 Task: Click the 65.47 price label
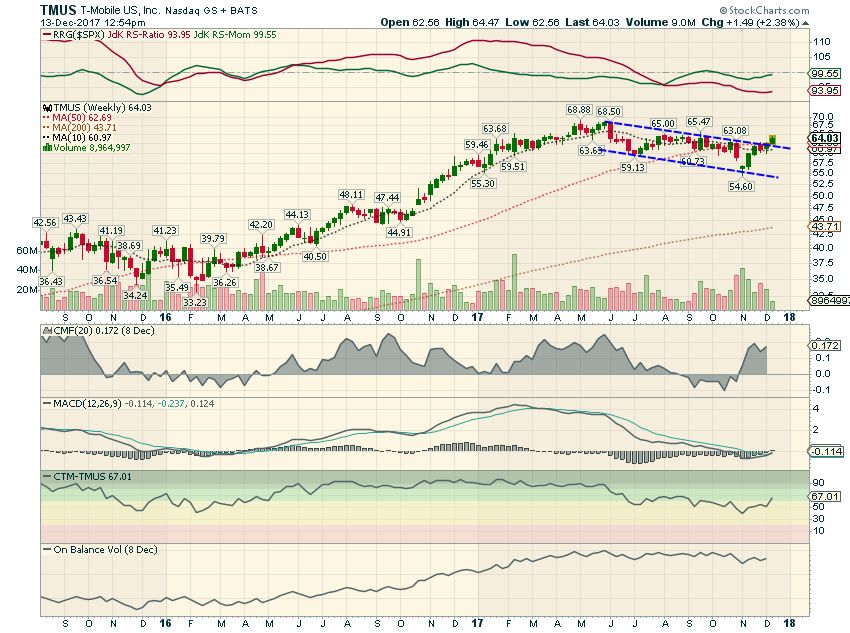[x=699, y=121]
